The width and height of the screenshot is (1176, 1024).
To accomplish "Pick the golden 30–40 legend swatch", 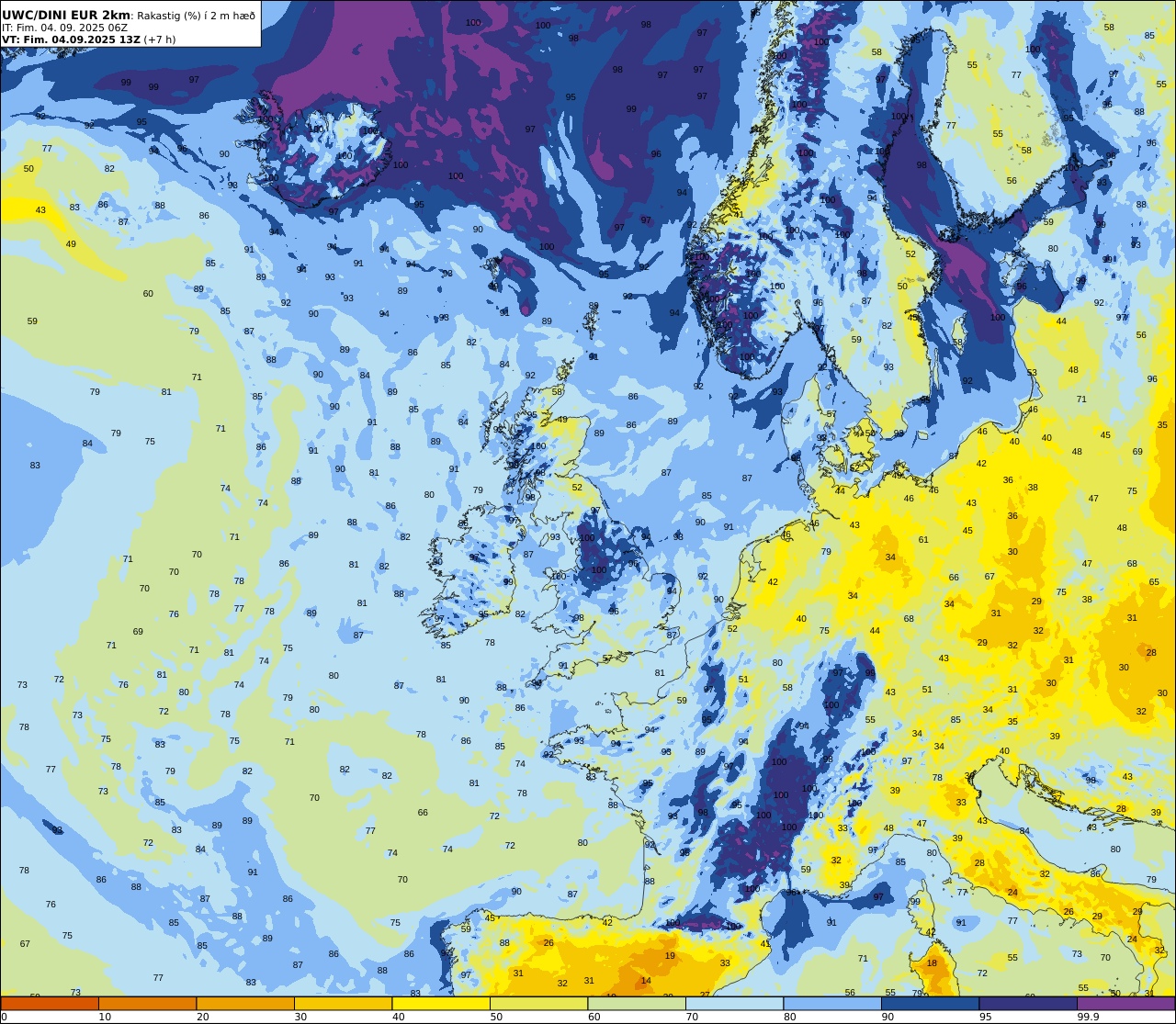I will [343, 1004].
